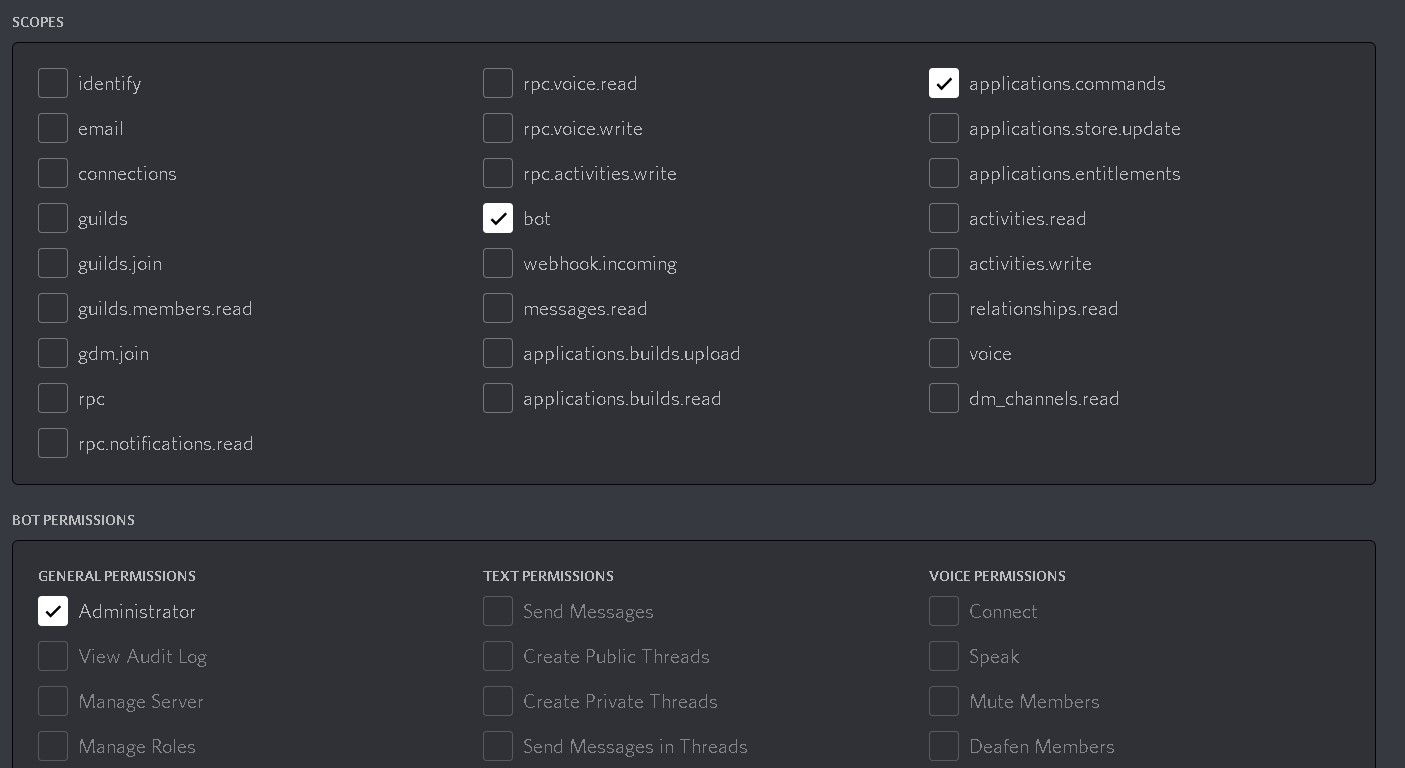
Task: Toggle the gdm.join scope
Action: point(53,353)
